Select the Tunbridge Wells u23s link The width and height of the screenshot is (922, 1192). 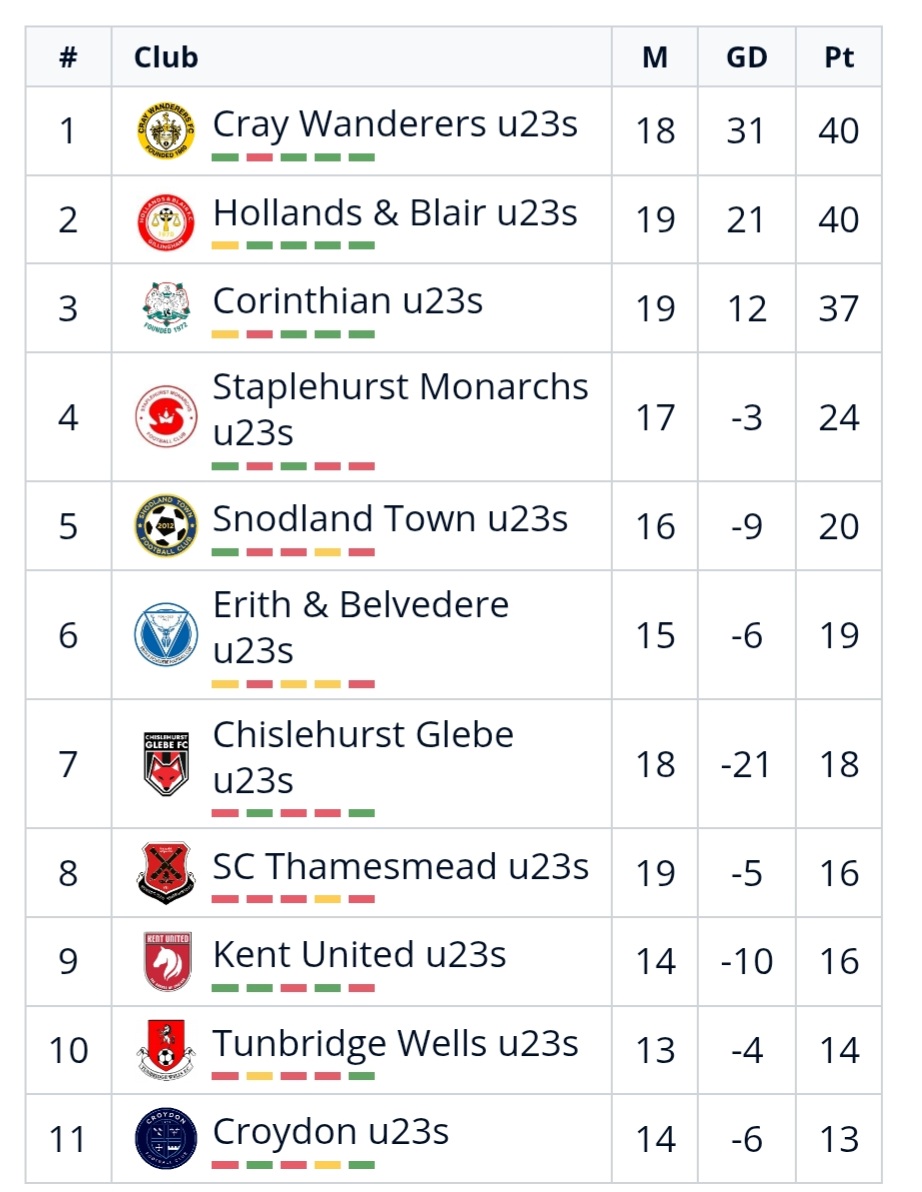click(x=395, y=1043)
